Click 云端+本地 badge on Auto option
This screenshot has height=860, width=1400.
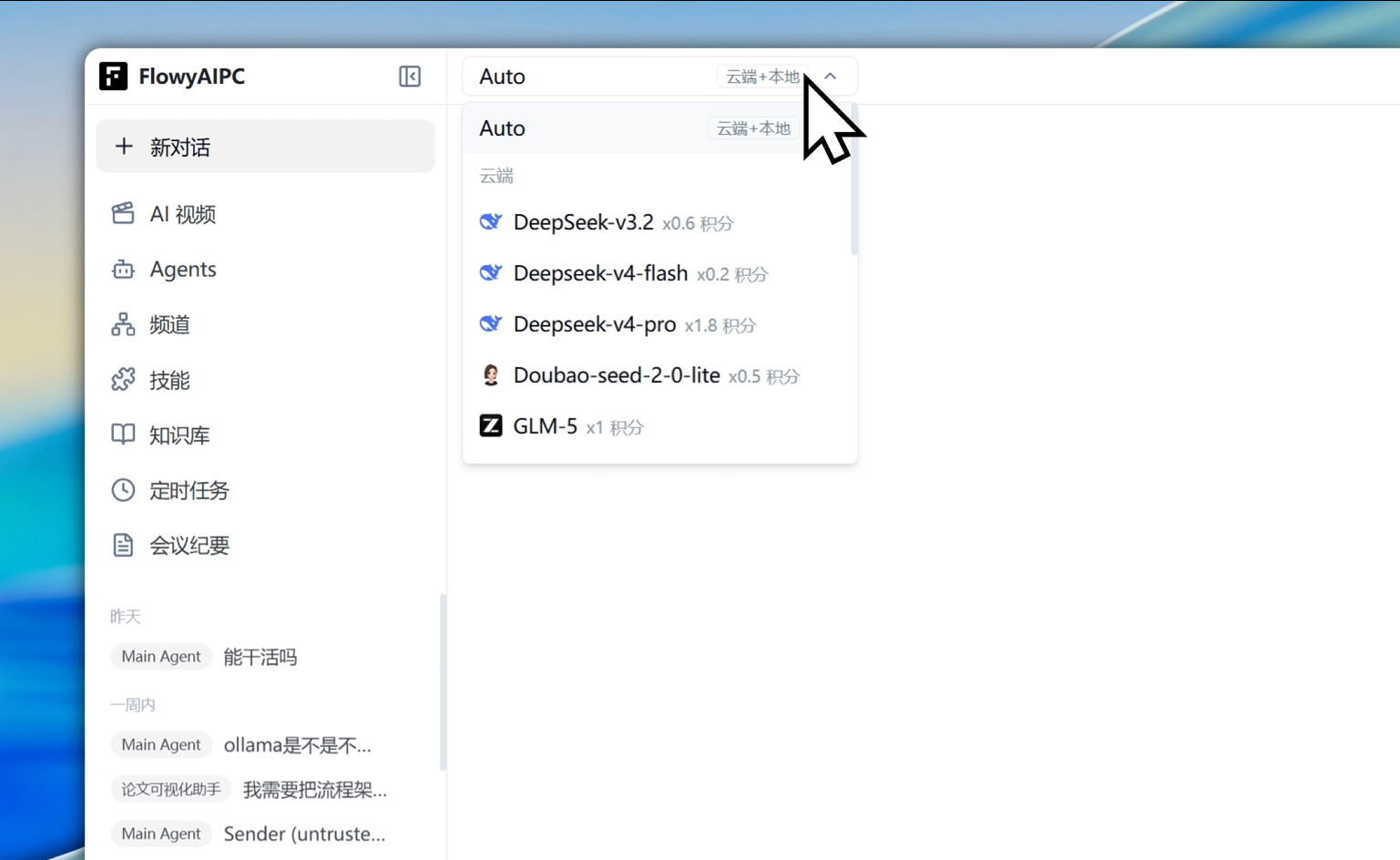click(753, 128)
